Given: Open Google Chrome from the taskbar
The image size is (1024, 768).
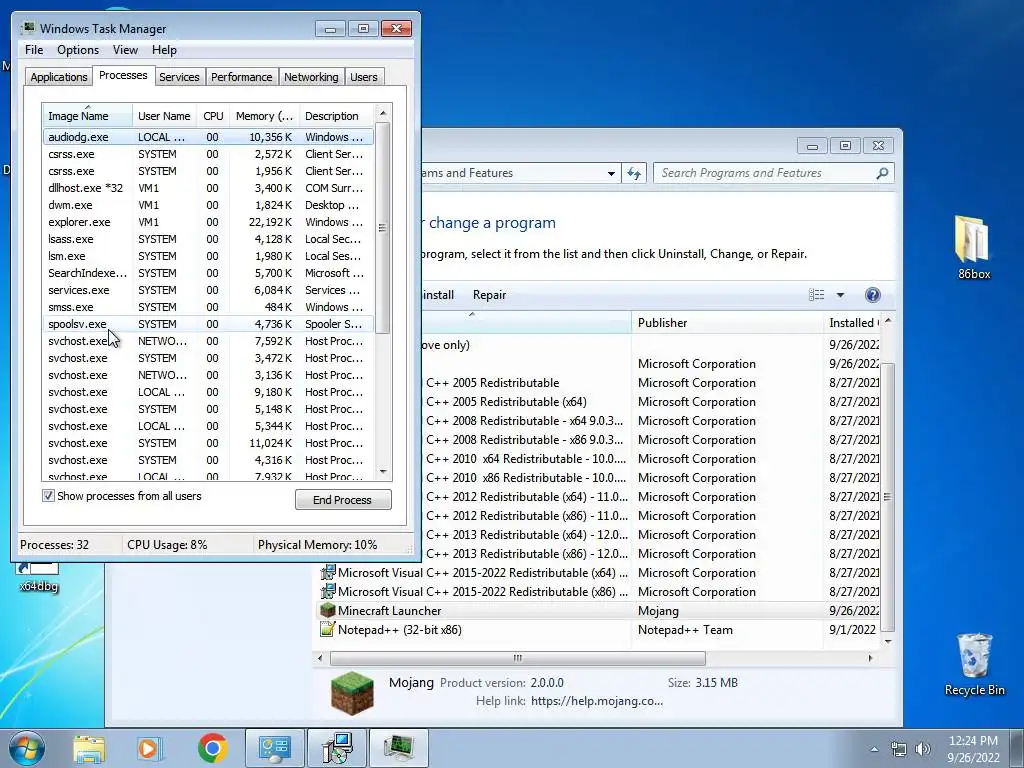Looking at the screenshot, I should point(212,748).
